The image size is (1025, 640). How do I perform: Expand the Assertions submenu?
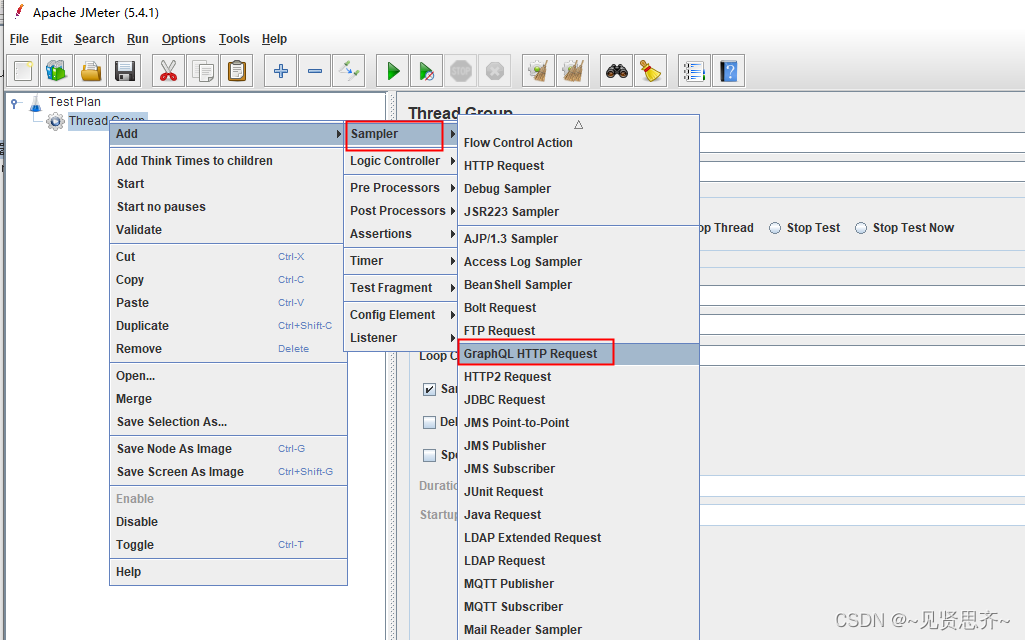(x=401, y=233)
